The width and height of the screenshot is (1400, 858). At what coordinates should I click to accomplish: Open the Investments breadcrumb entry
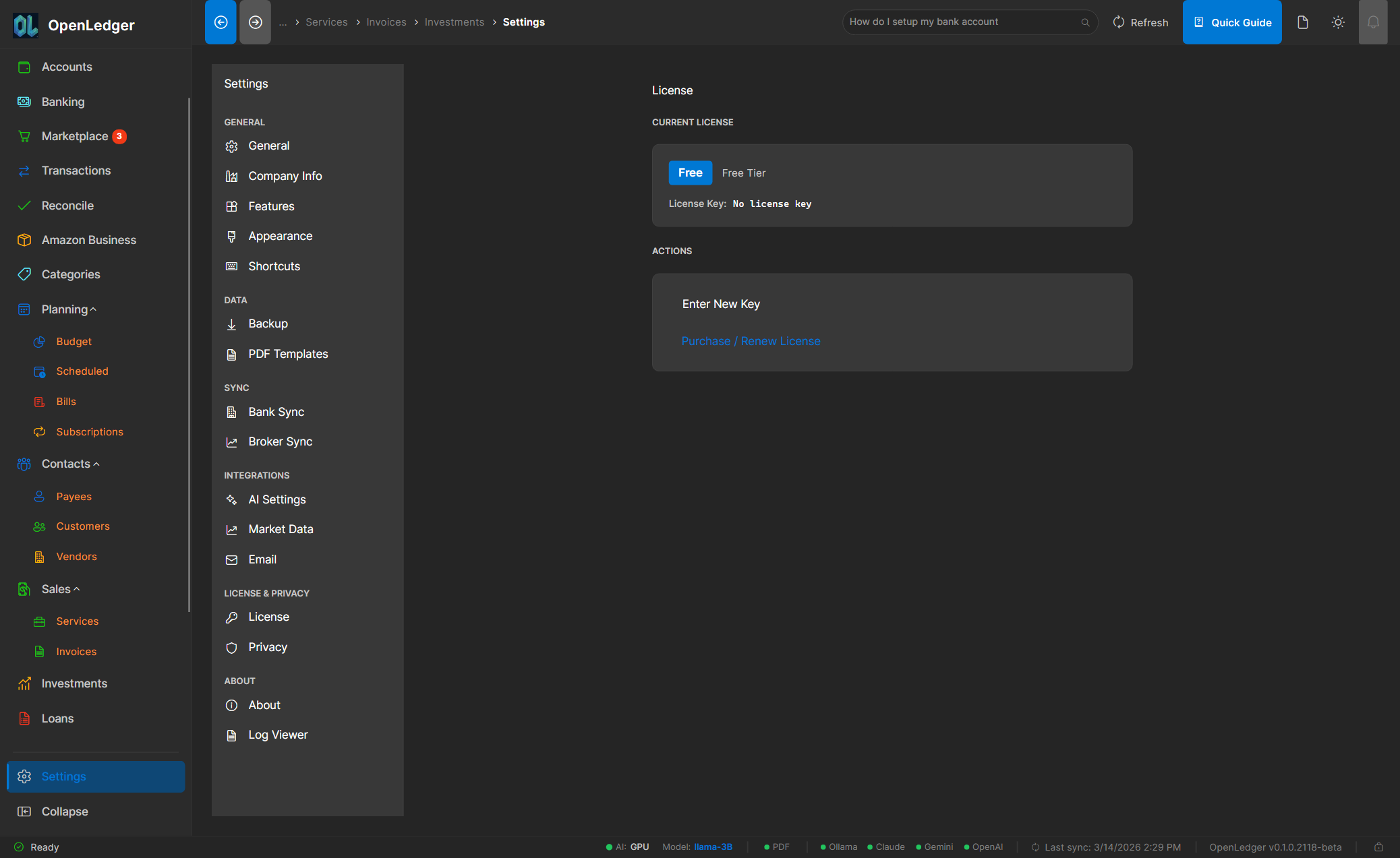(x=454, y=22)
